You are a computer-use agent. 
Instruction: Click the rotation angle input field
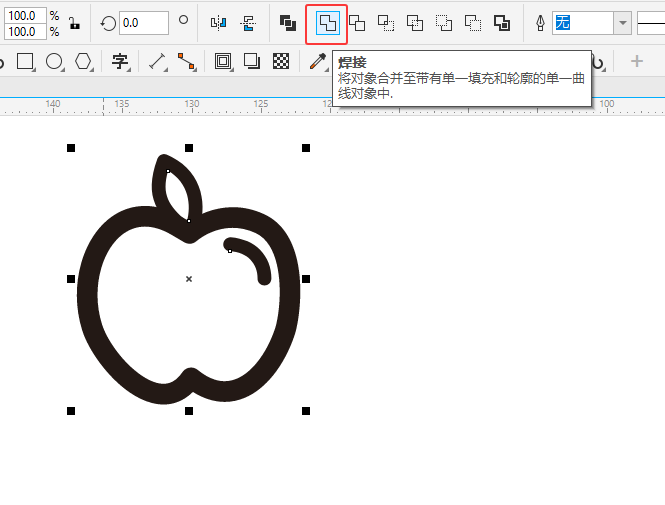(144, 23)
